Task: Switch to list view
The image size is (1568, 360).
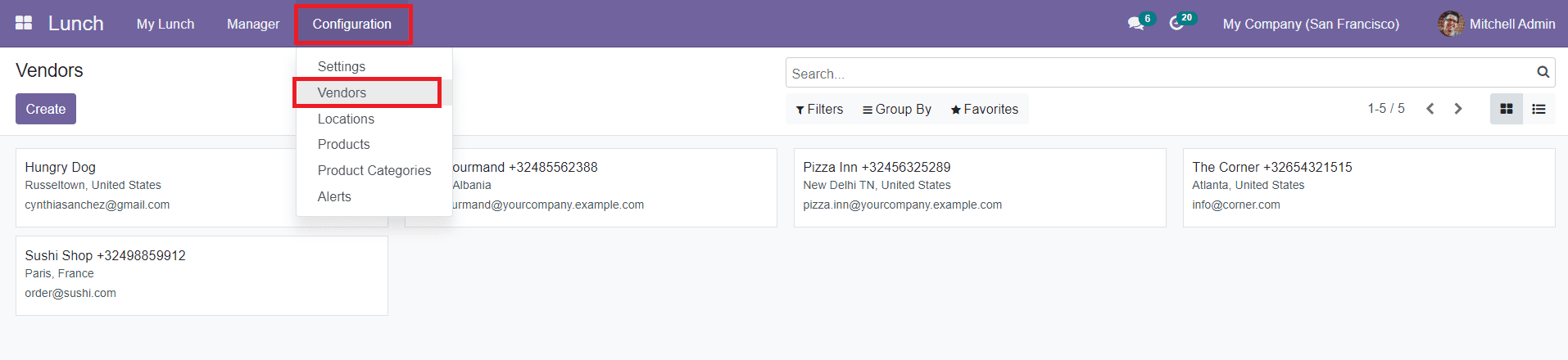Action: tap(1539, 109)
